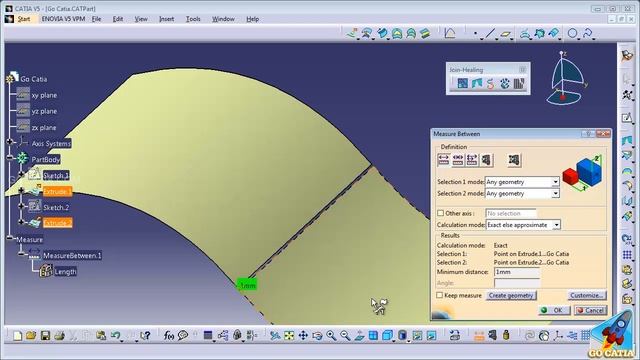Select the Length node in tree
Image resolution: width=640 pixels, height=360 pixels.
click(65, 271)
